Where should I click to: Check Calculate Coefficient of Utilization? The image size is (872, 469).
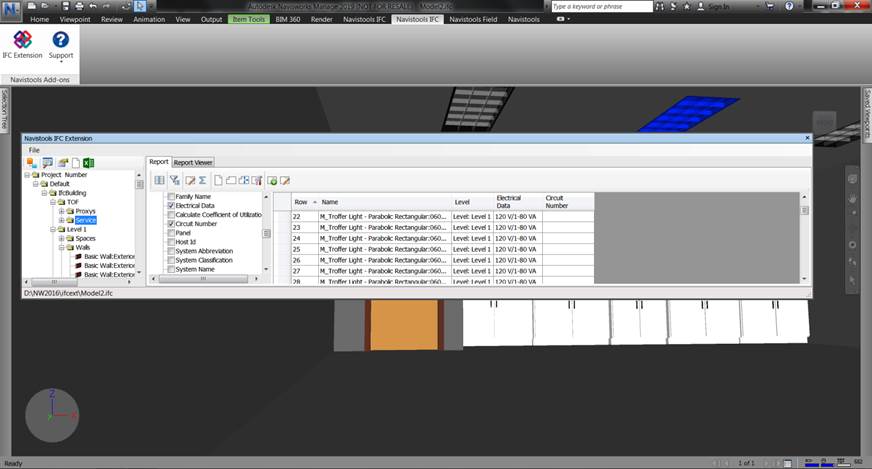pyautogui.click(x=171, y=214)
